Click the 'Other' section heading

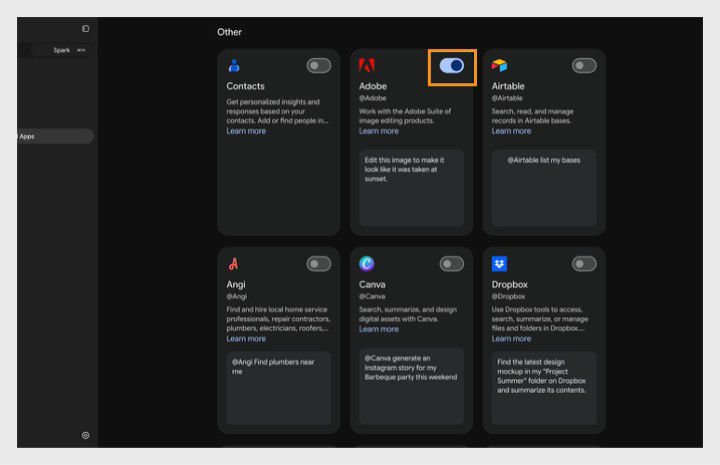pos(230,32)
